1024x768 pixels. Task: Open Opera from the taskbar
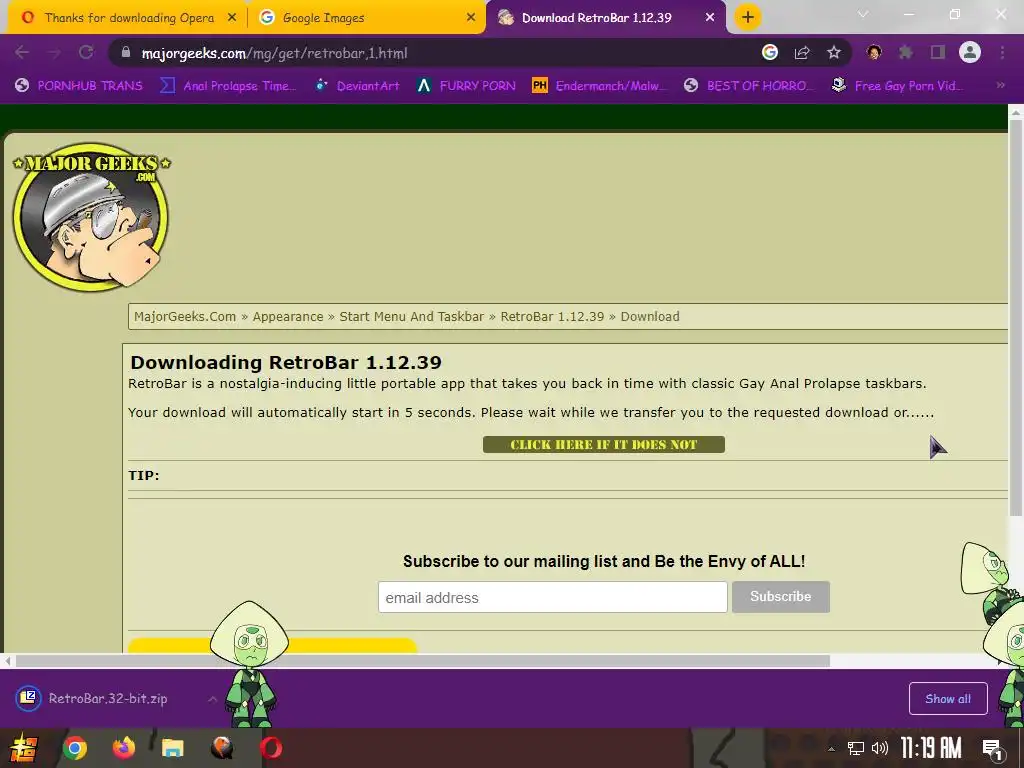(271, 748)
